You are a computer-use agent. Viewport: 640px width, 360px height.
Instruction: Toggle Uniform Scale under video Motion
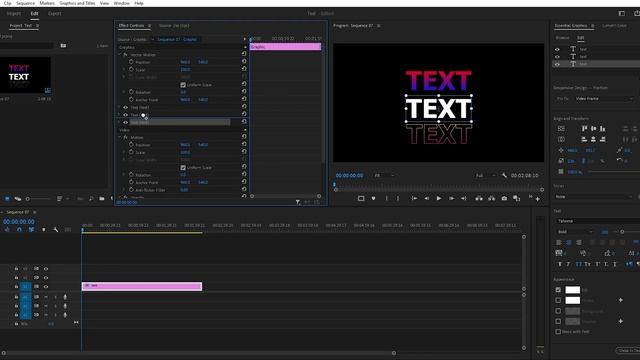tap(183, 168)
